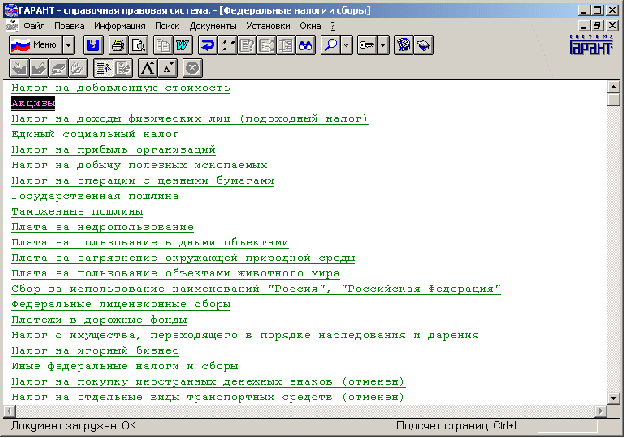Click text Налог на отдельные виды транспортных средств

[x=208, y=397]
